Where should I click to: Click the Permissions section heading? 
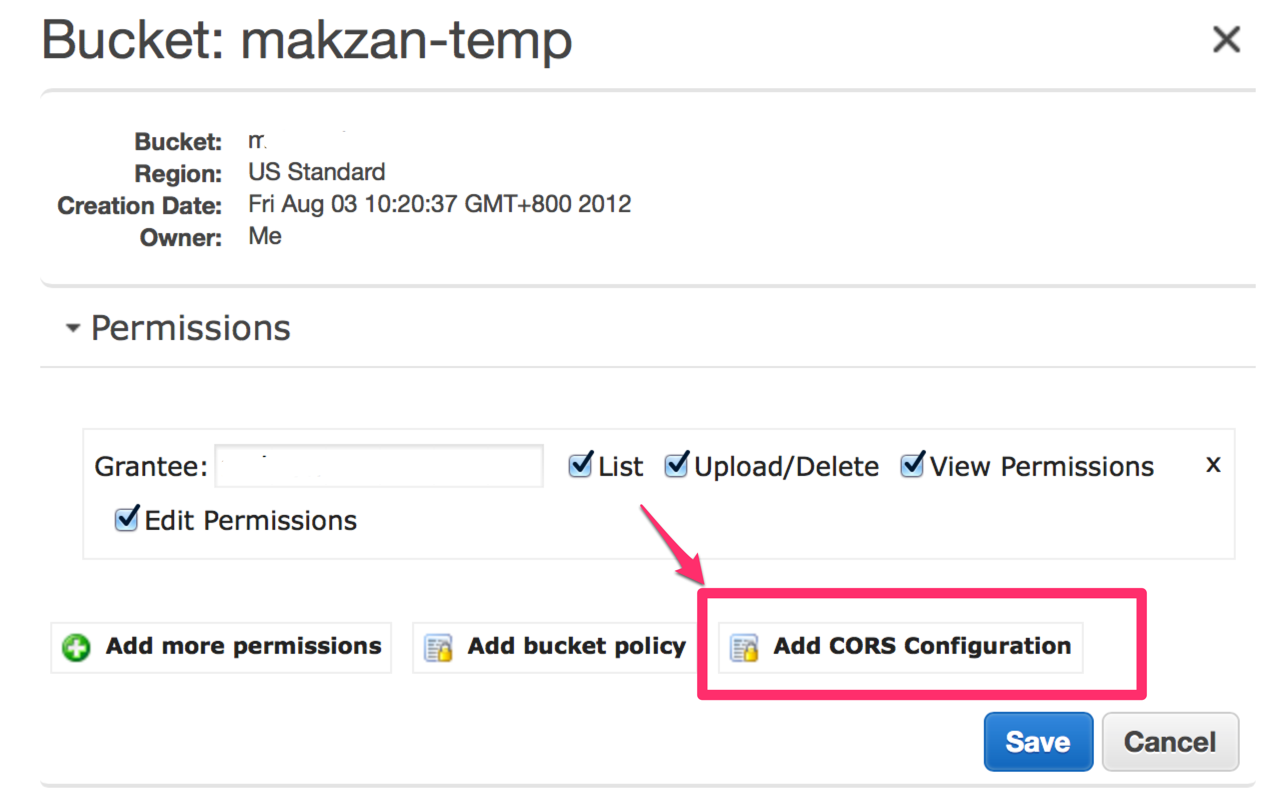pyautogui.click(x=191, y=328)
